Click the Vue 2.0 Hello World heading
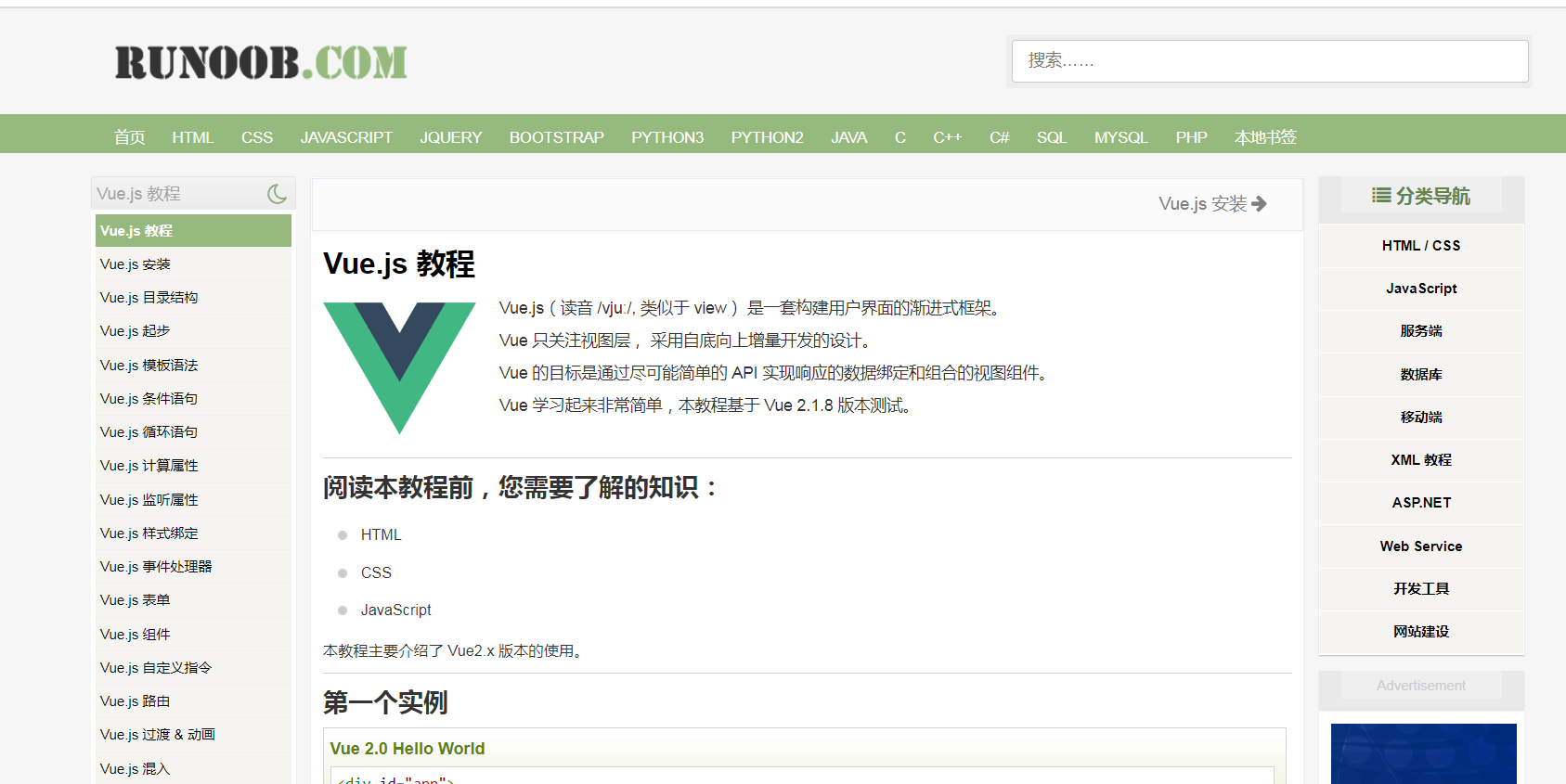This screenshot has width=1566, height=784. point(408,749)
